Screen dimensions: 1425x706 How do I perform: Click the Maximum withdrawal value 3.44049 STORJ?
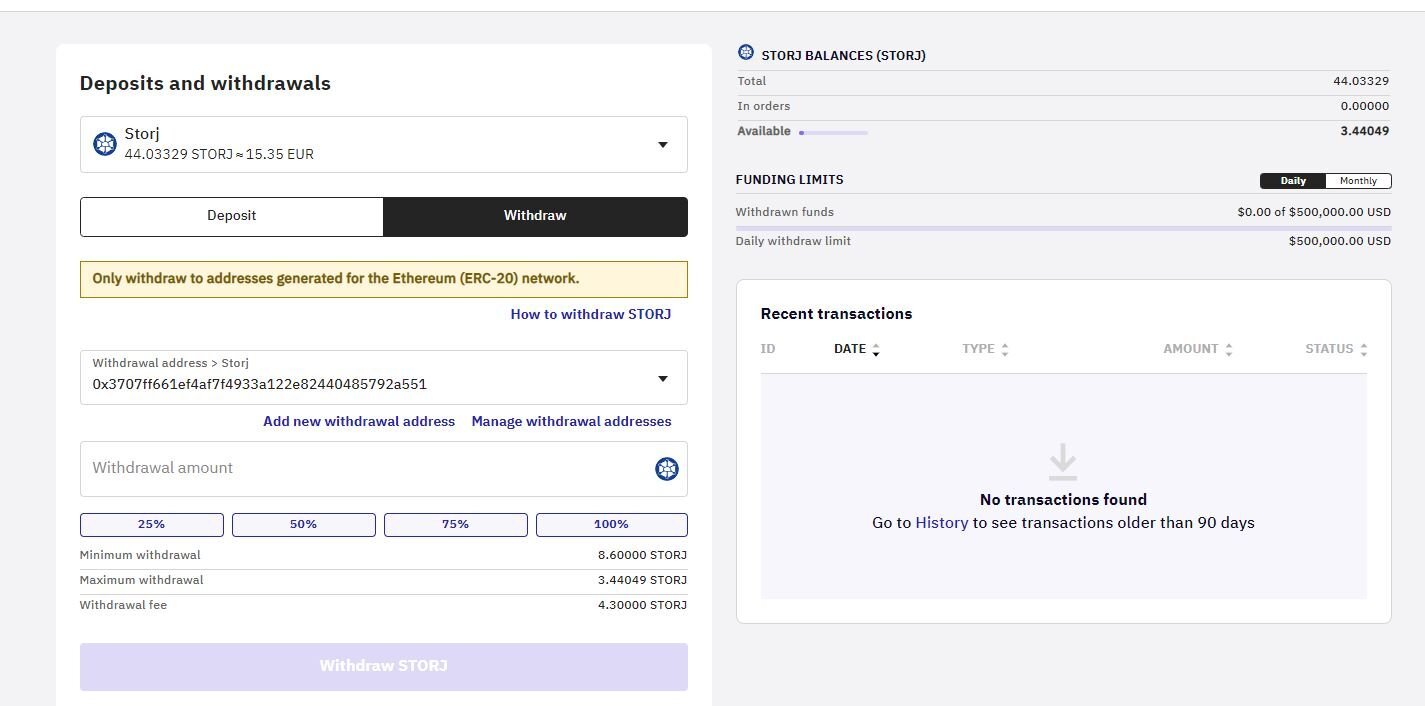(x=642, y=580)
